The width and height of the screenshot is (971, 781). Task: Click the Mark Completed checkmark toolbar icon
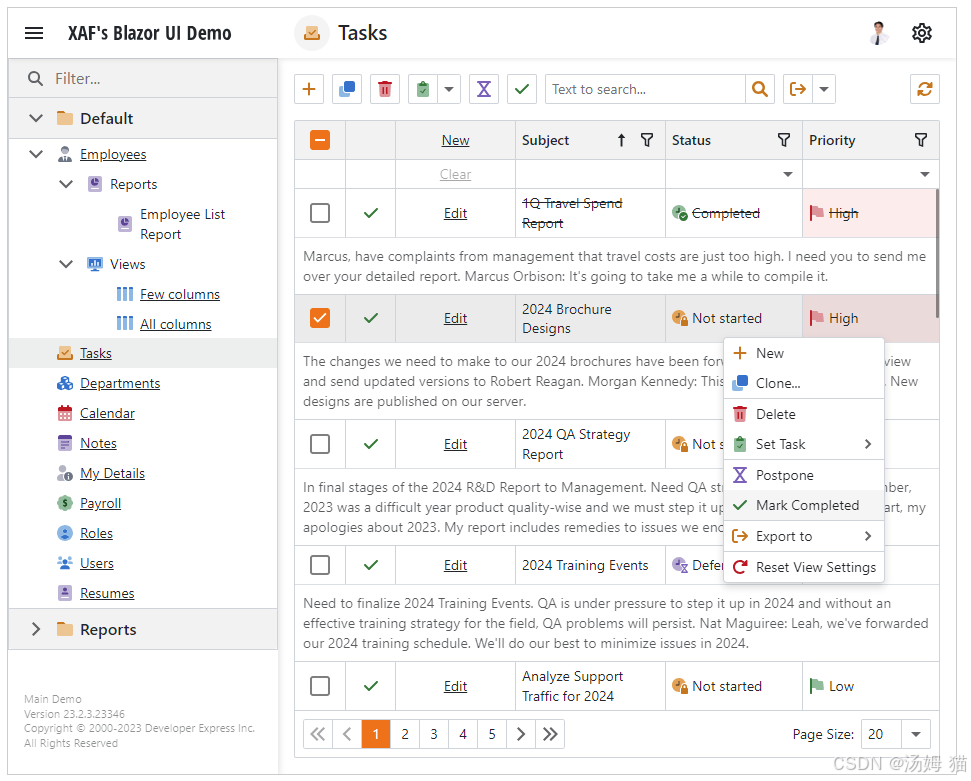coord(521,89)
